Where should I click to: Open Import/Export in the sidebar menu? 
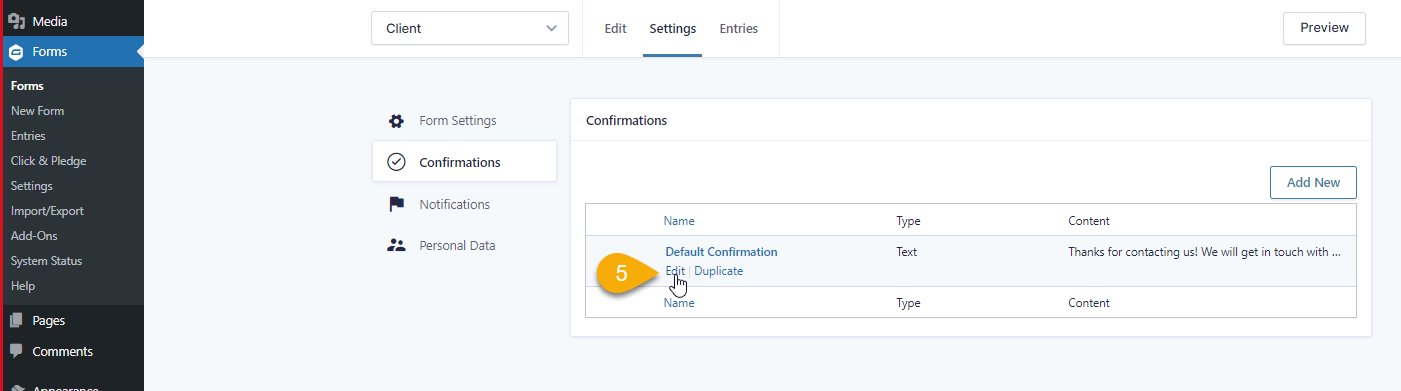click(x=47, y=211)
